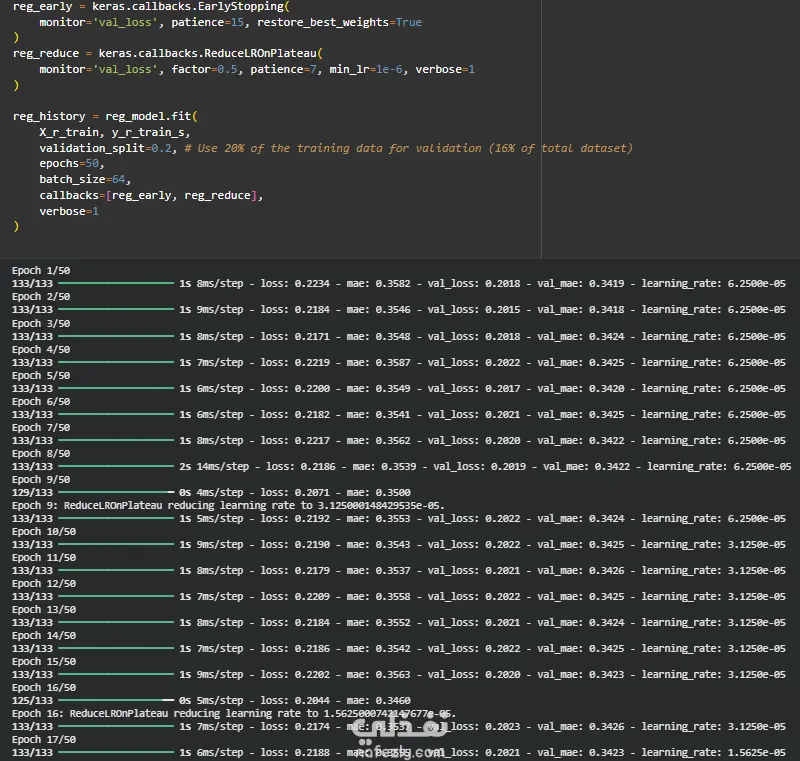Image resolution: width=800 pixels, height=761 pixels.
Task: Click the 'Epoch 10/50' output line
Action: click(x=44, y=531)
